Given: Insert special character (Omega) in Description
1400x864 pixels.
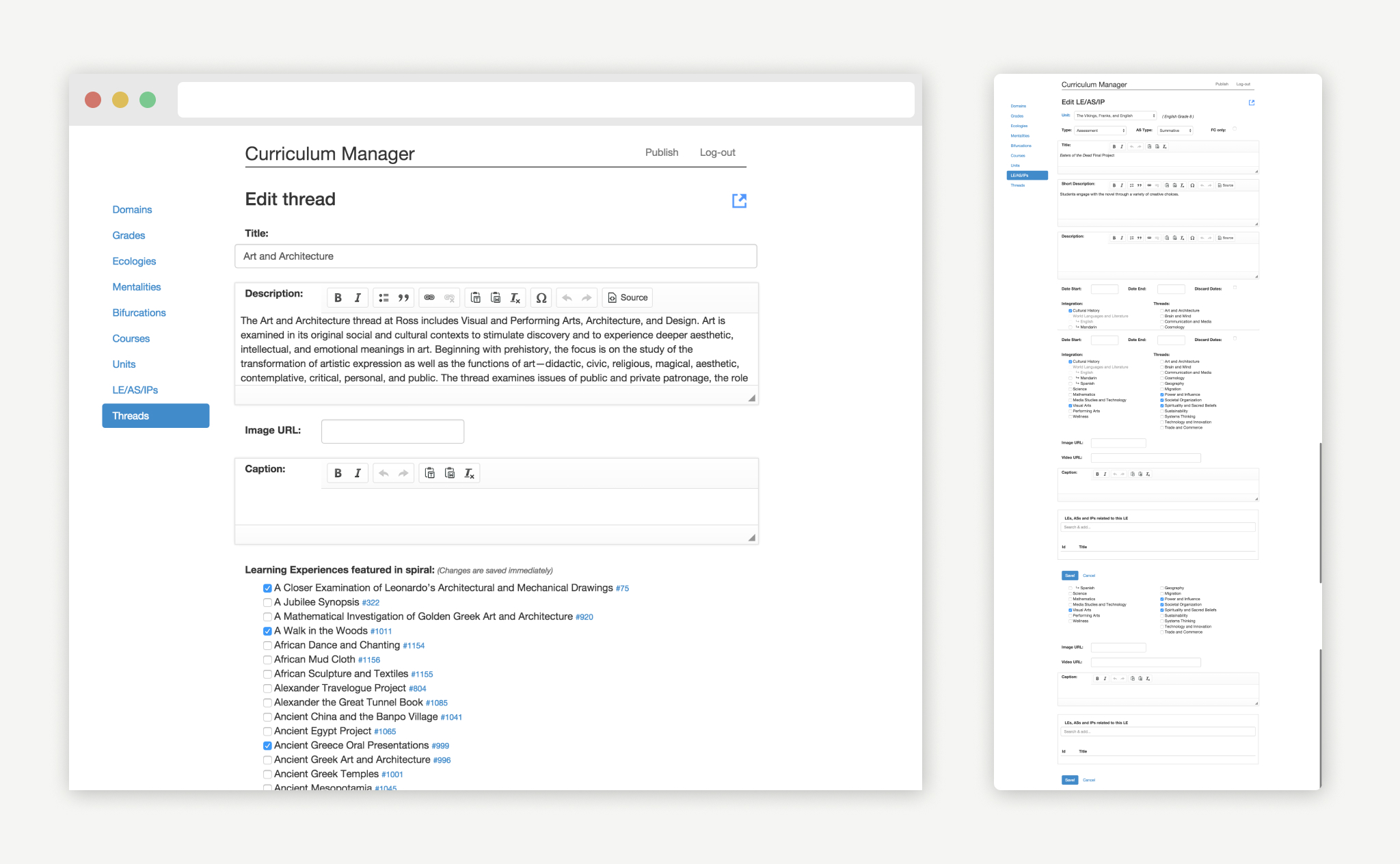Looking at the screenshot, I should tap(541, 298).
